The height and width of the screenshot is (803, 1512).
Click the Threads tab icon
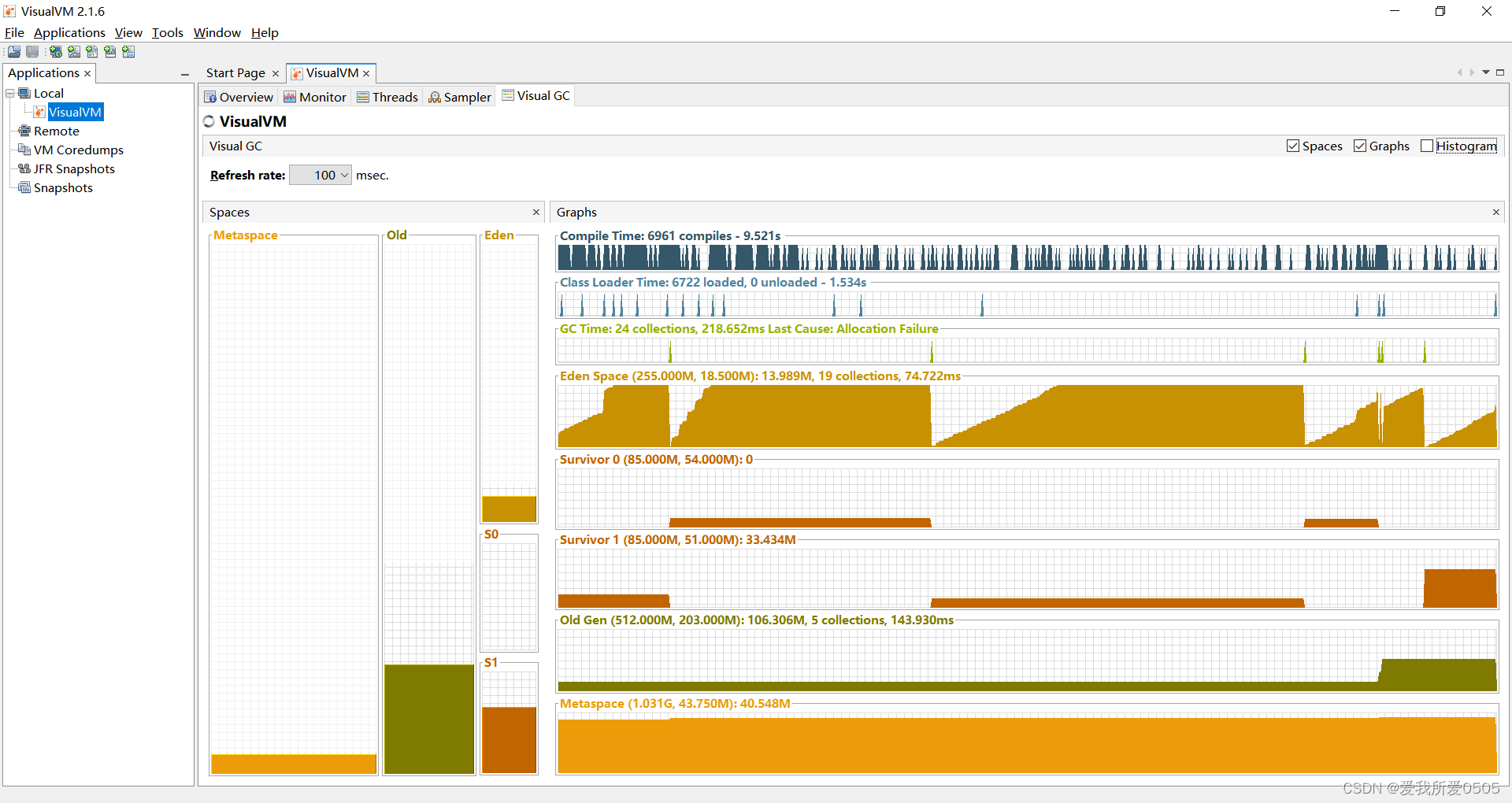[363, 97]
